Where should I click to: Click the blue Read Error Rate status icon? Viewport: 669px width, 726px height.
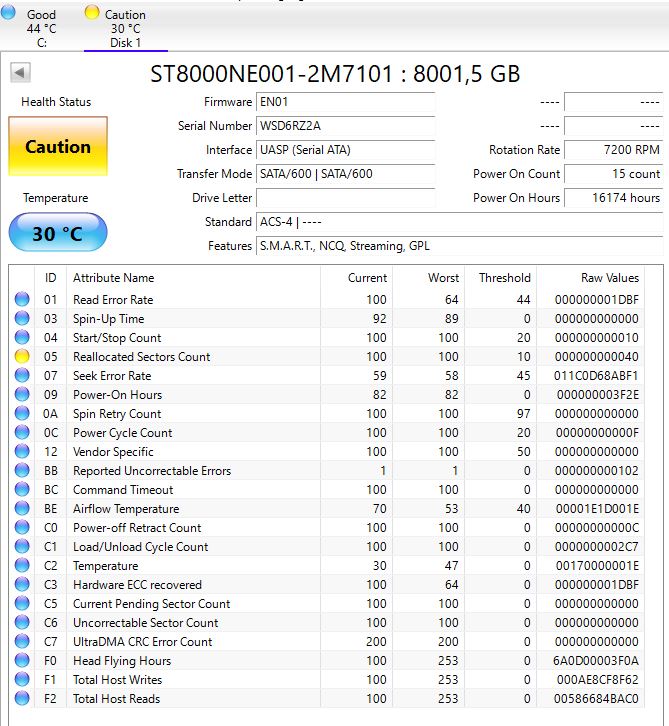coord(22,300)
